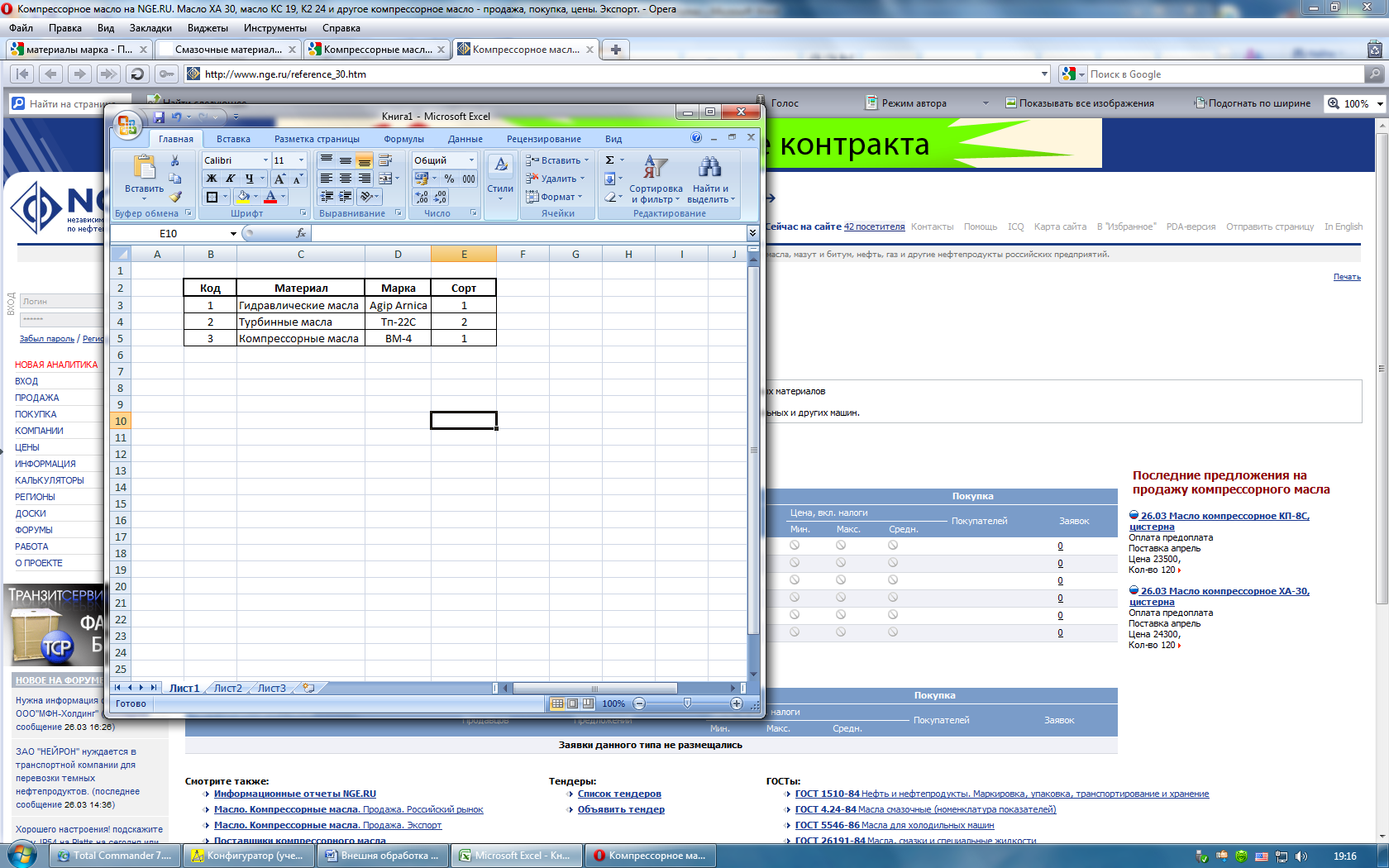1389x868 pixels.
Task: Decrease font size with small A icon
Action: (298, 179)
